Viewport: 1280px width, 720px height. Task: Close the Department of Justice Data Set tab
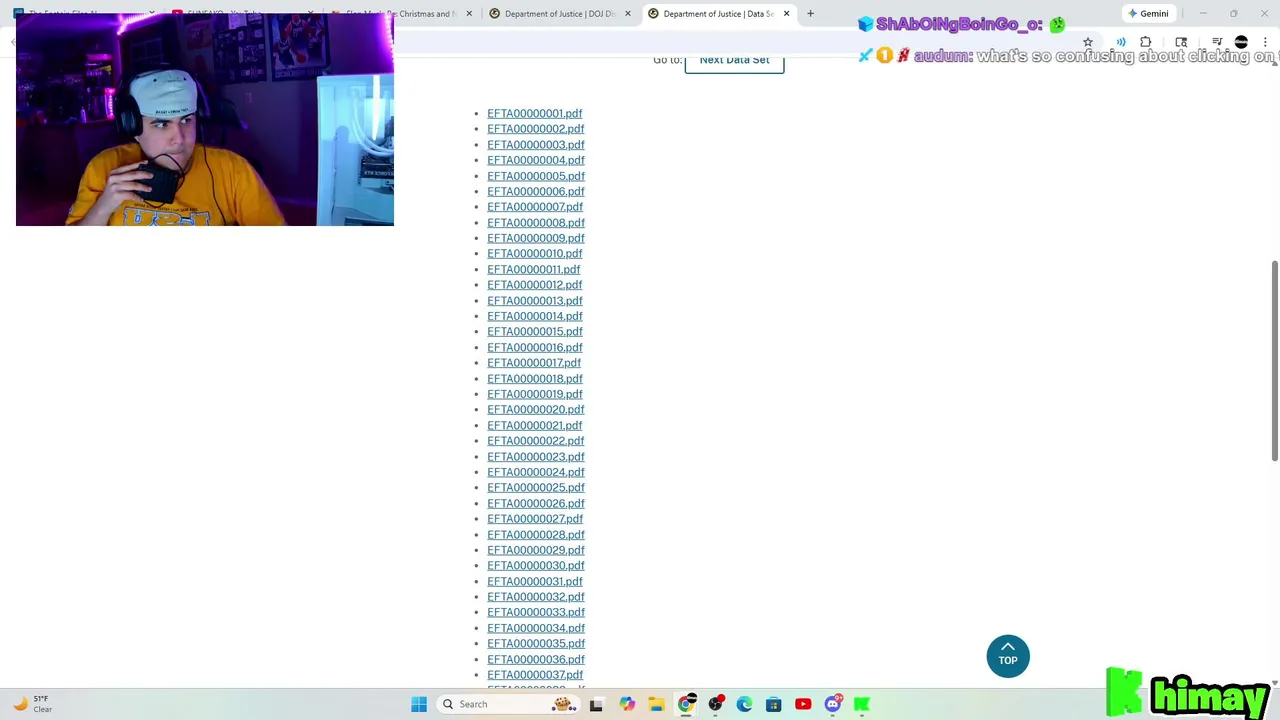coord(786,14)
